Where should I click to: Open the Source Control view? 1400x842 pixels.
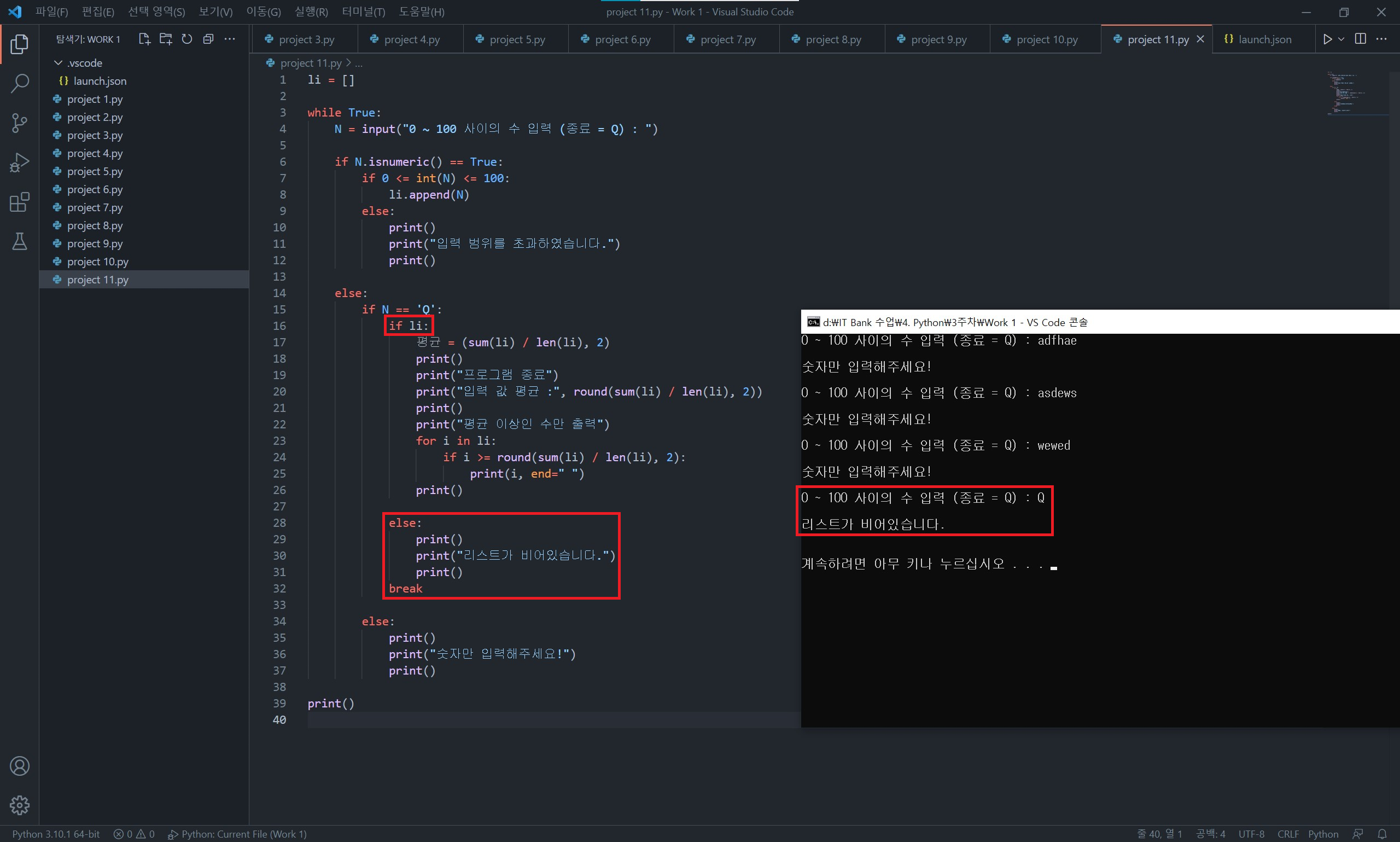tap(19, 123)
